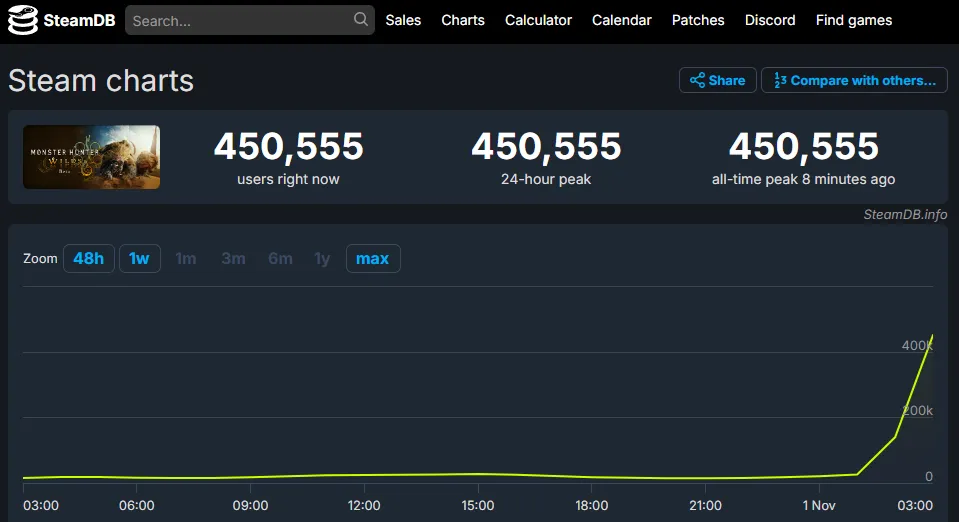Select the disabled 1y zoom option
959x522 pixels.
[322, 258]
